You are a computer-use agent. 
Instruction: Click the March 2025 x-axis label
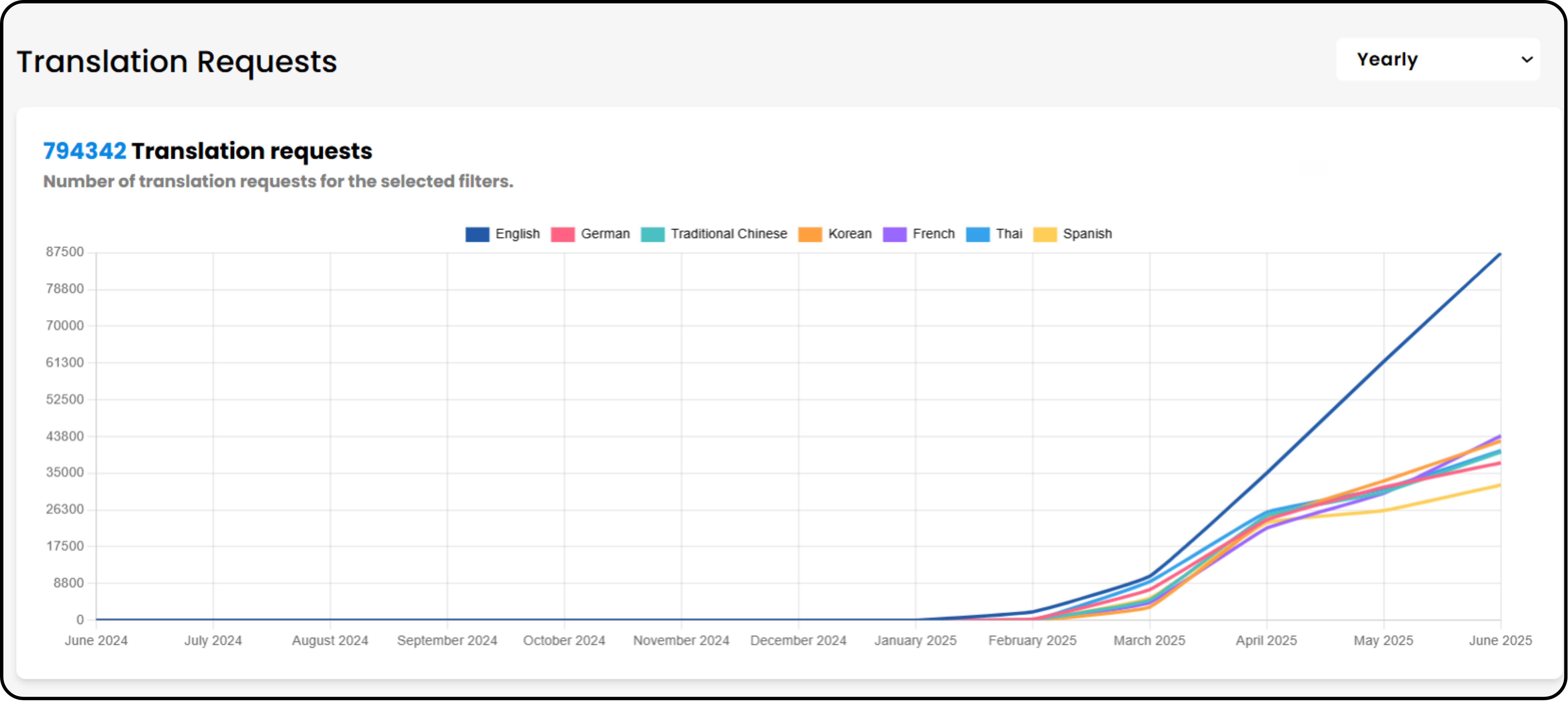coord(1149,640)
